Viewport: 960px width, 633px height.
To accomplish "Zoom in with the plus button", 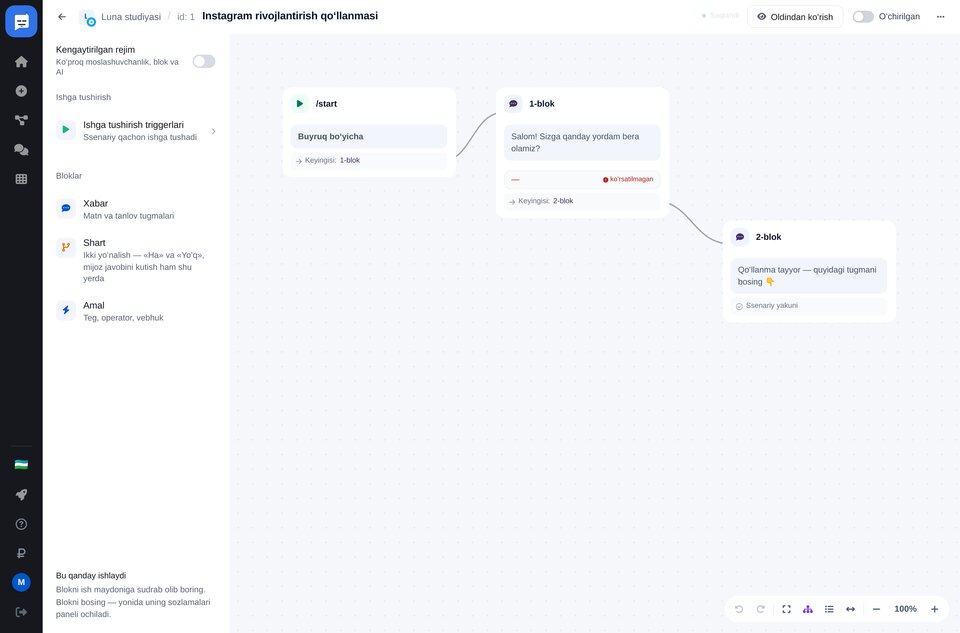I will [x=934, y=609].
